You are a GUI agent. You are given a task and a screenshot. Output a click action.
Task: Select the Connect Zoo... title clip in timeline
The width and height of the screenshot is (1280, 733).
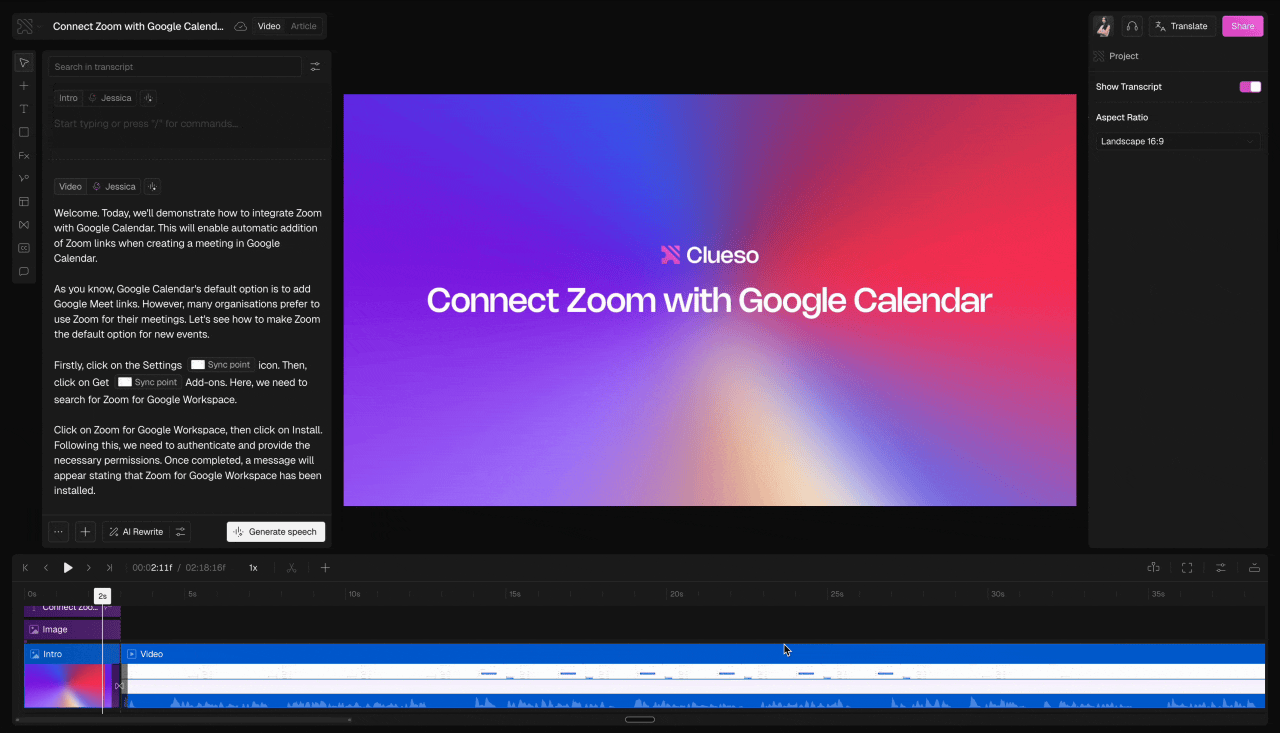[x=72, y=608]
